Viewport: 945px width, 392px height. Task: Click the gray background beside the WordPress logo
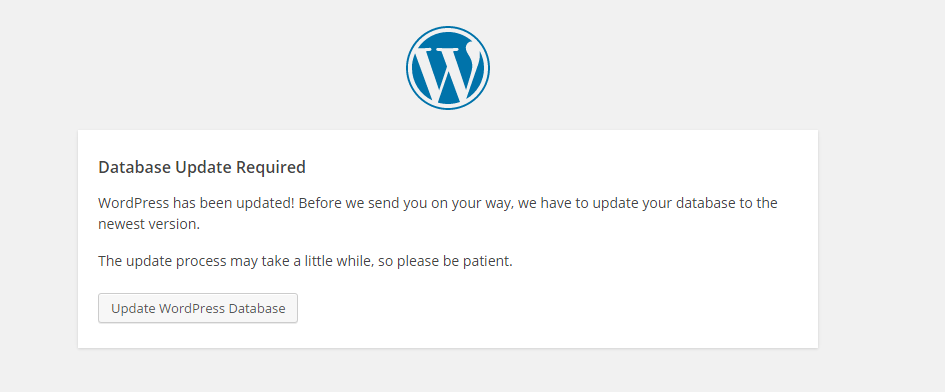coord(663,66)
